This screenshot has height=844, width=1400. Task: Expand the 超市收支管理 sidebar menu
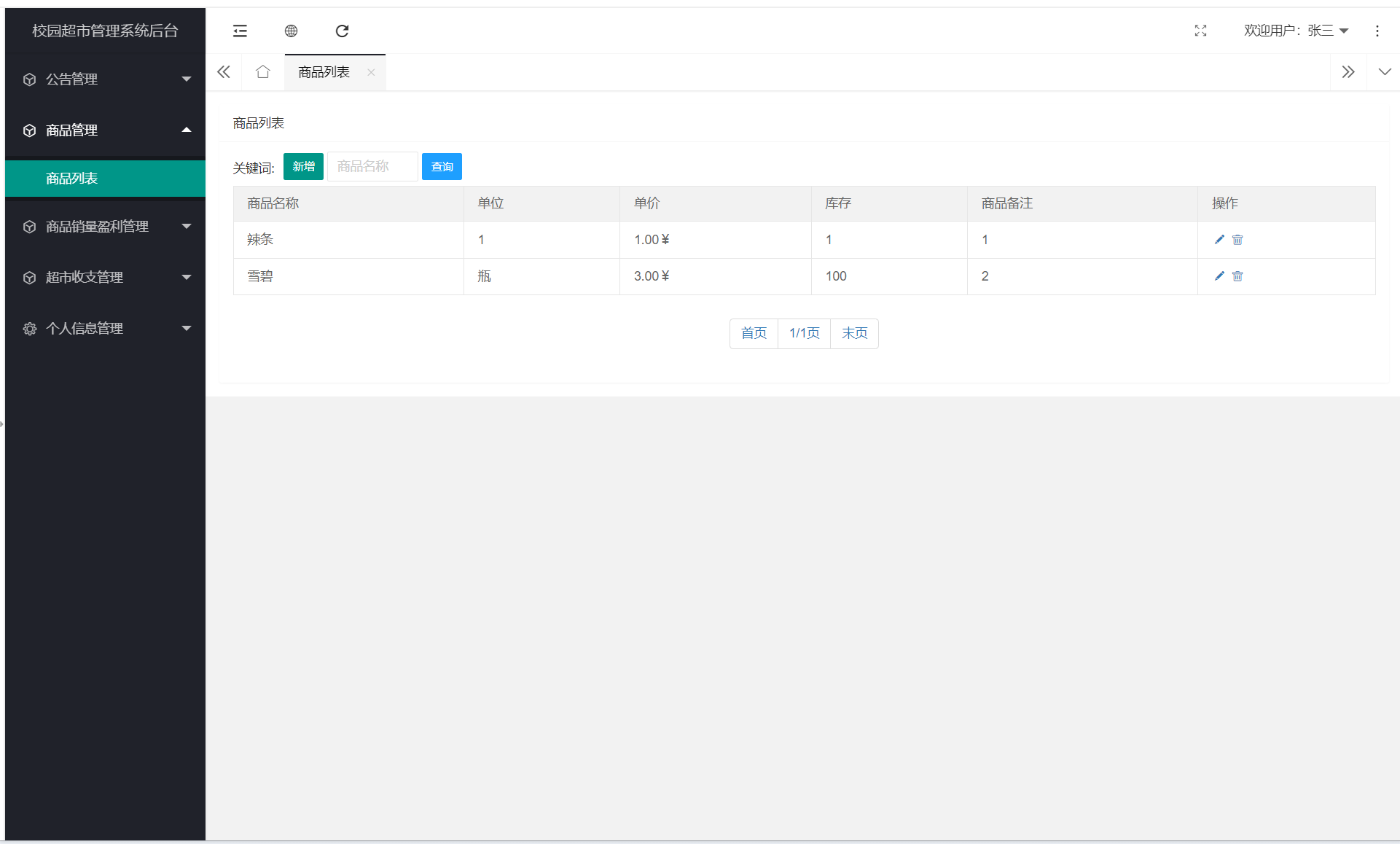pos(105,278)
